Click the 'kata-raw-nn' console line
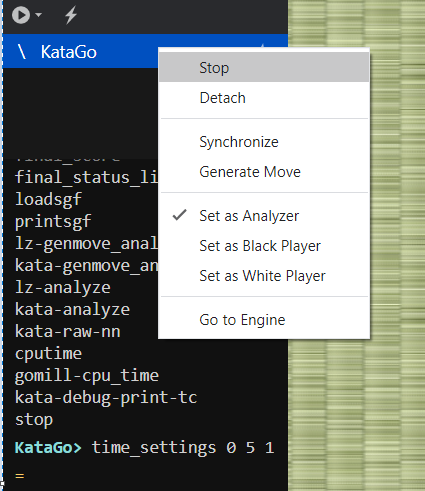Viewport: 425px width, 491px height. point(68,331)
